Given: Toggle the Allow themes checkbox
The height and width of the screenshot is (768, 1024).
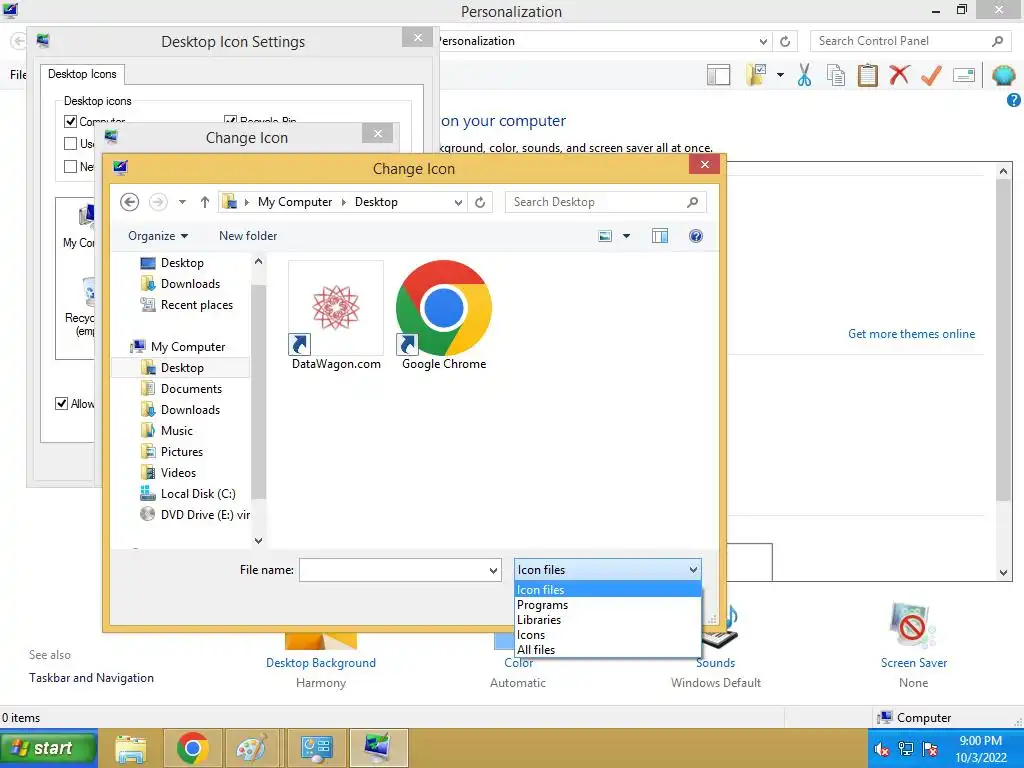Looking at the screenshot, I should tap(61, 404).
